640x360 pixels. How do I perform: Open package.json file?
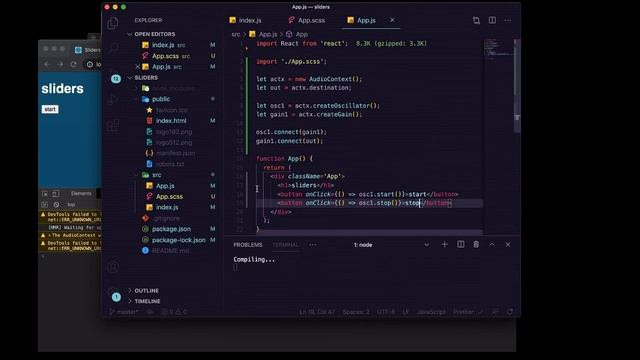click(x=171, y=229)
